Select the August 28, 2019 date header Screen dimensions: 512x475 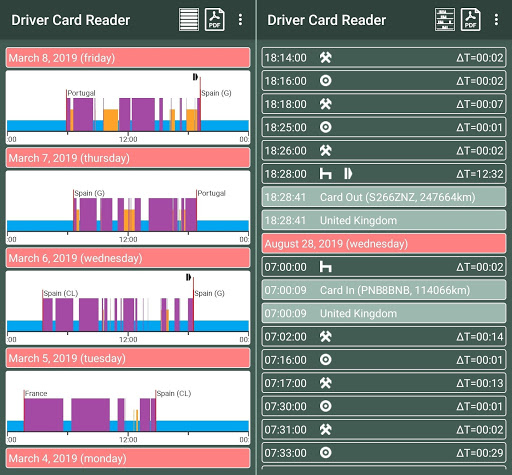click(384, 244)
